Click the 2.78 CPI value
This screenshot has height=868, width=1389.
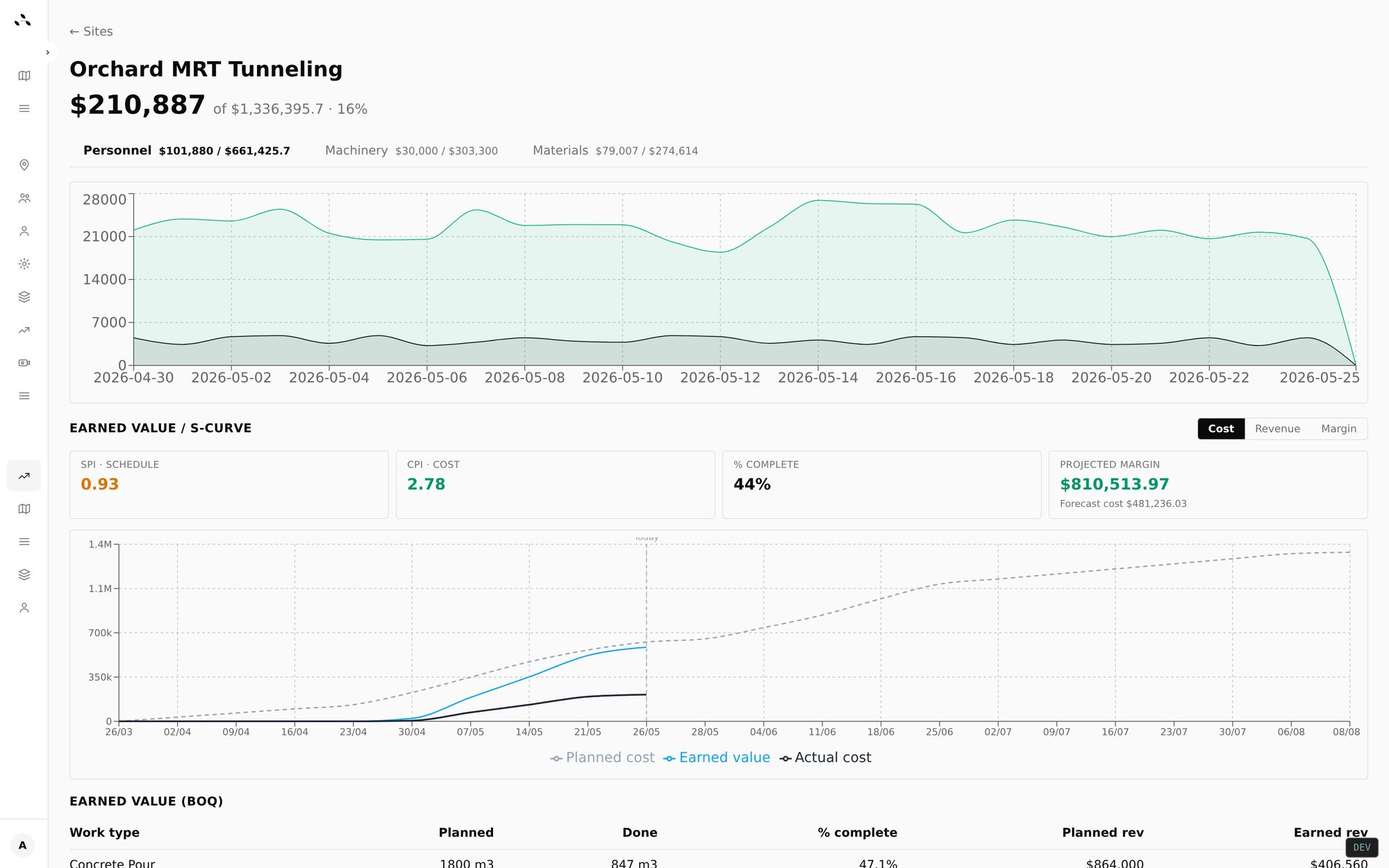click(x=426, y=485)
